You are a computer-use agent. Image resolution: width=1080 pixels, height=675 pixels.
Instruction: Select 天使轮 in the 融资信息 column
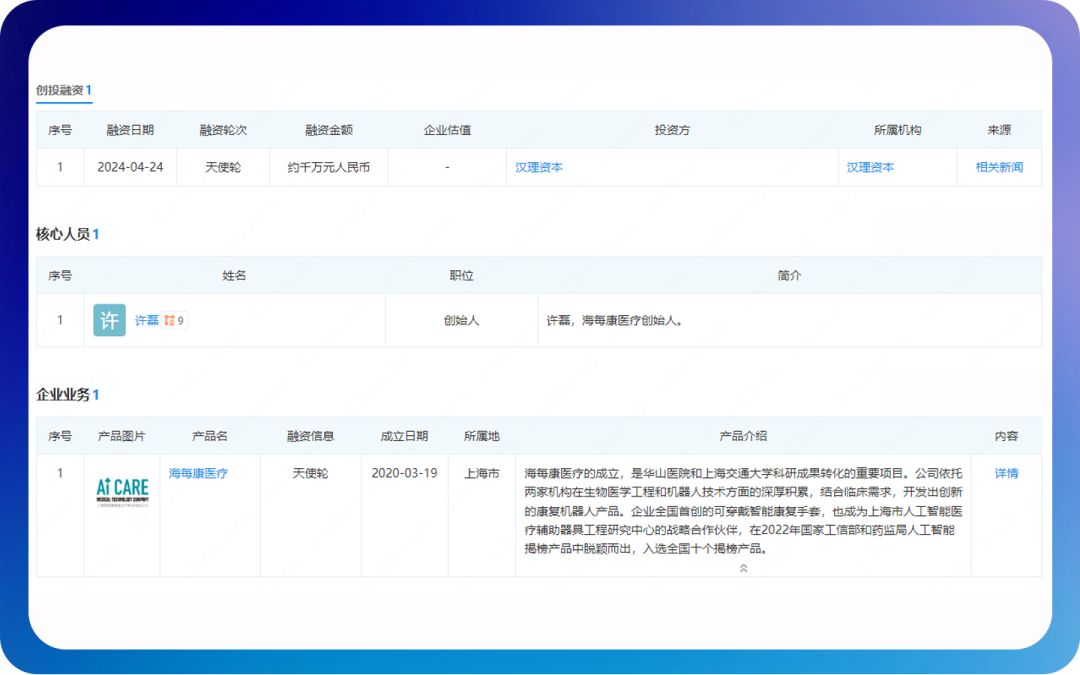pos(311,473)
